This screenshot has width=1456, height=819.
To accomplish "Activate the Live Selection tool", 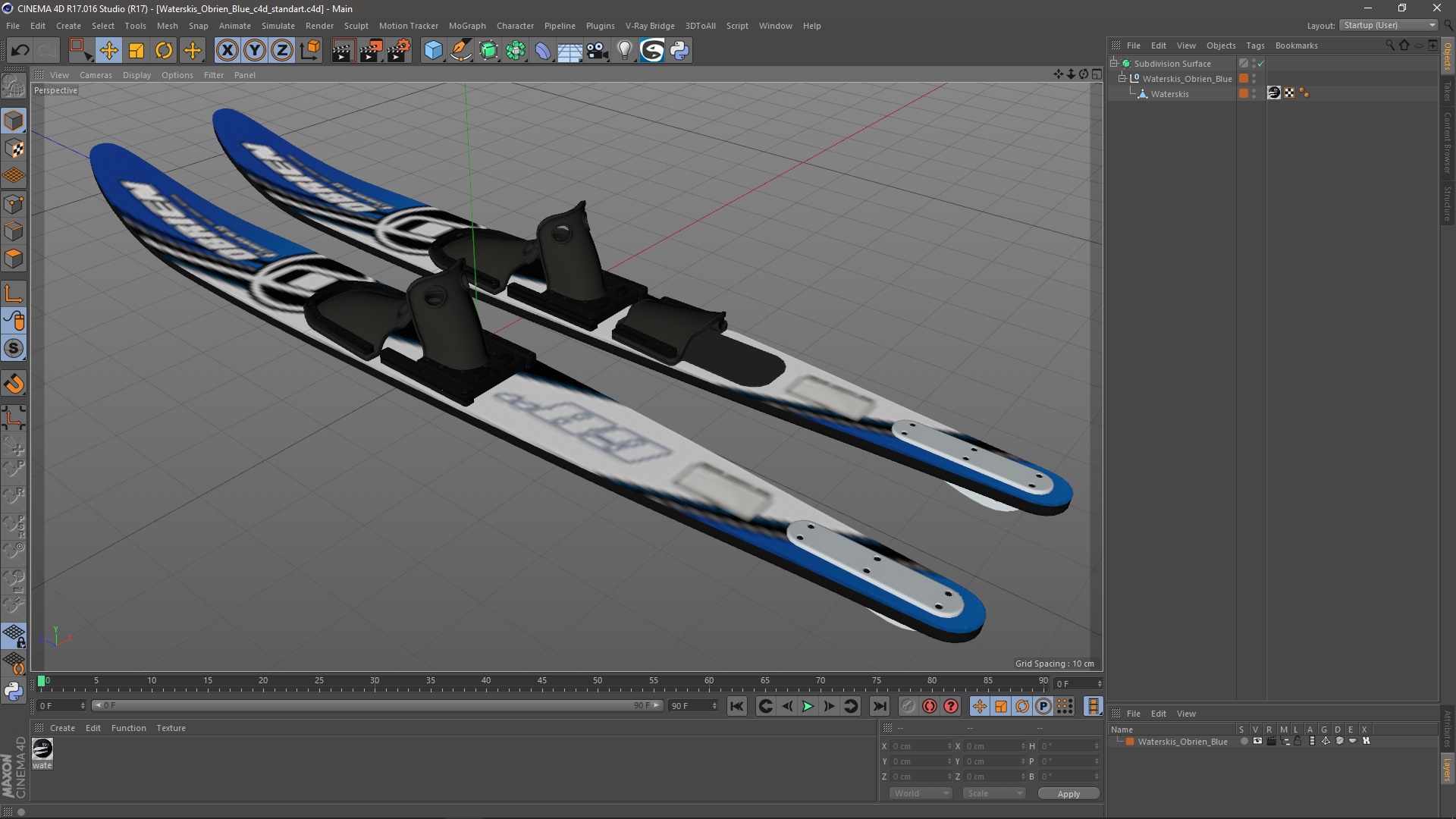I will [80, 51].
